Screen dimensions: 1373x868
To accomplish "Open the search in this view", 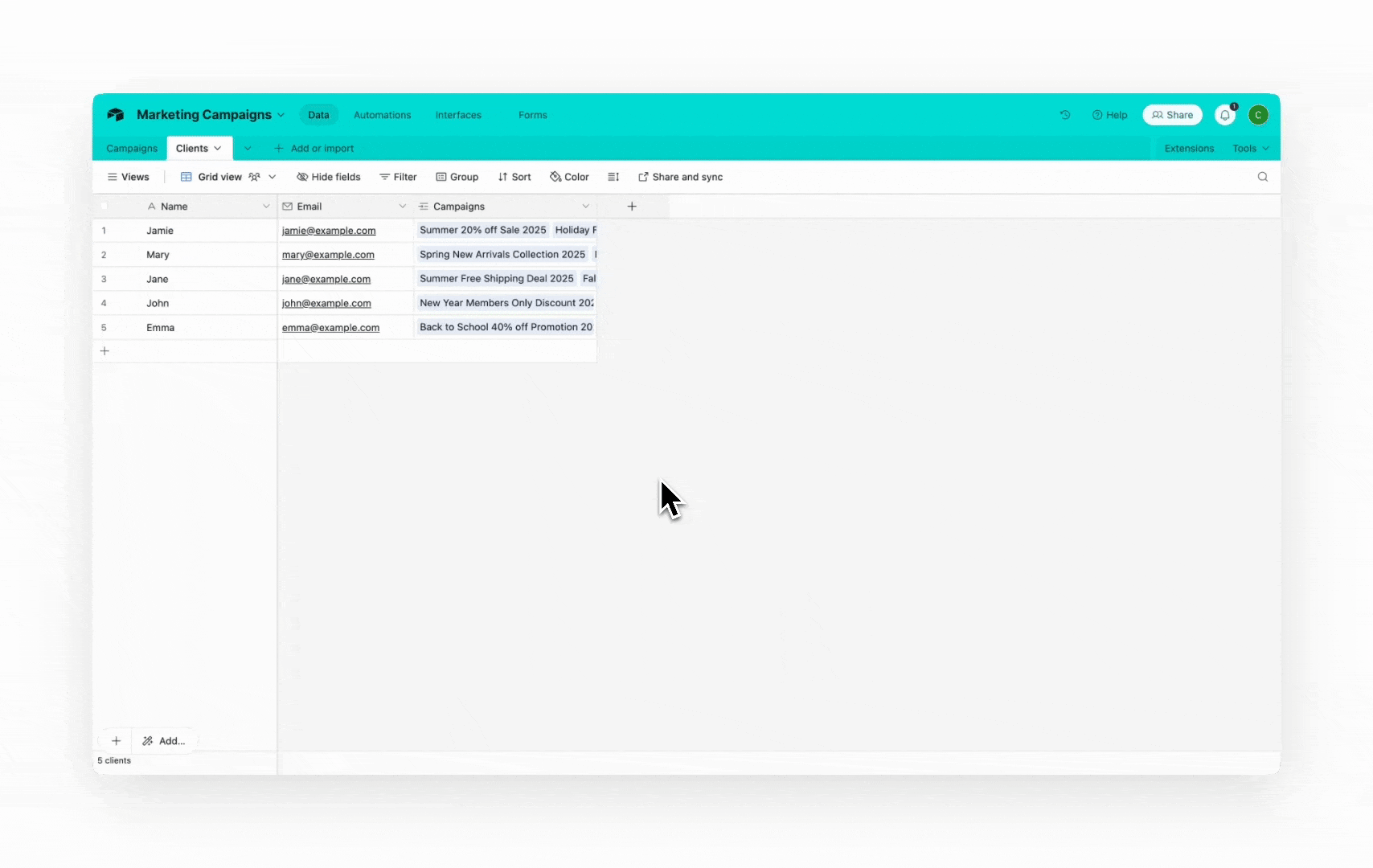I will pos(1262,177).
